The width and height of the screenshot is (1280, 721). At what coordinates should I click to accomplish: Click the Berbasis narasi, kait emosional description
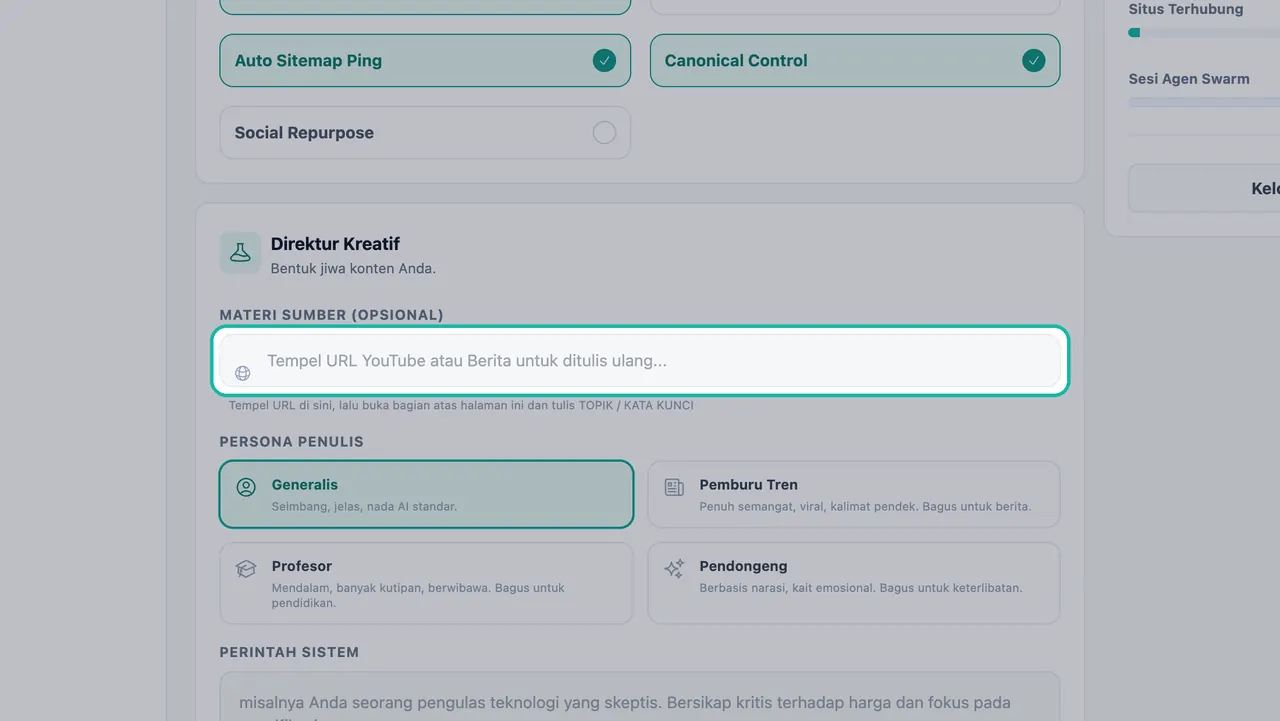click(861, 588)
